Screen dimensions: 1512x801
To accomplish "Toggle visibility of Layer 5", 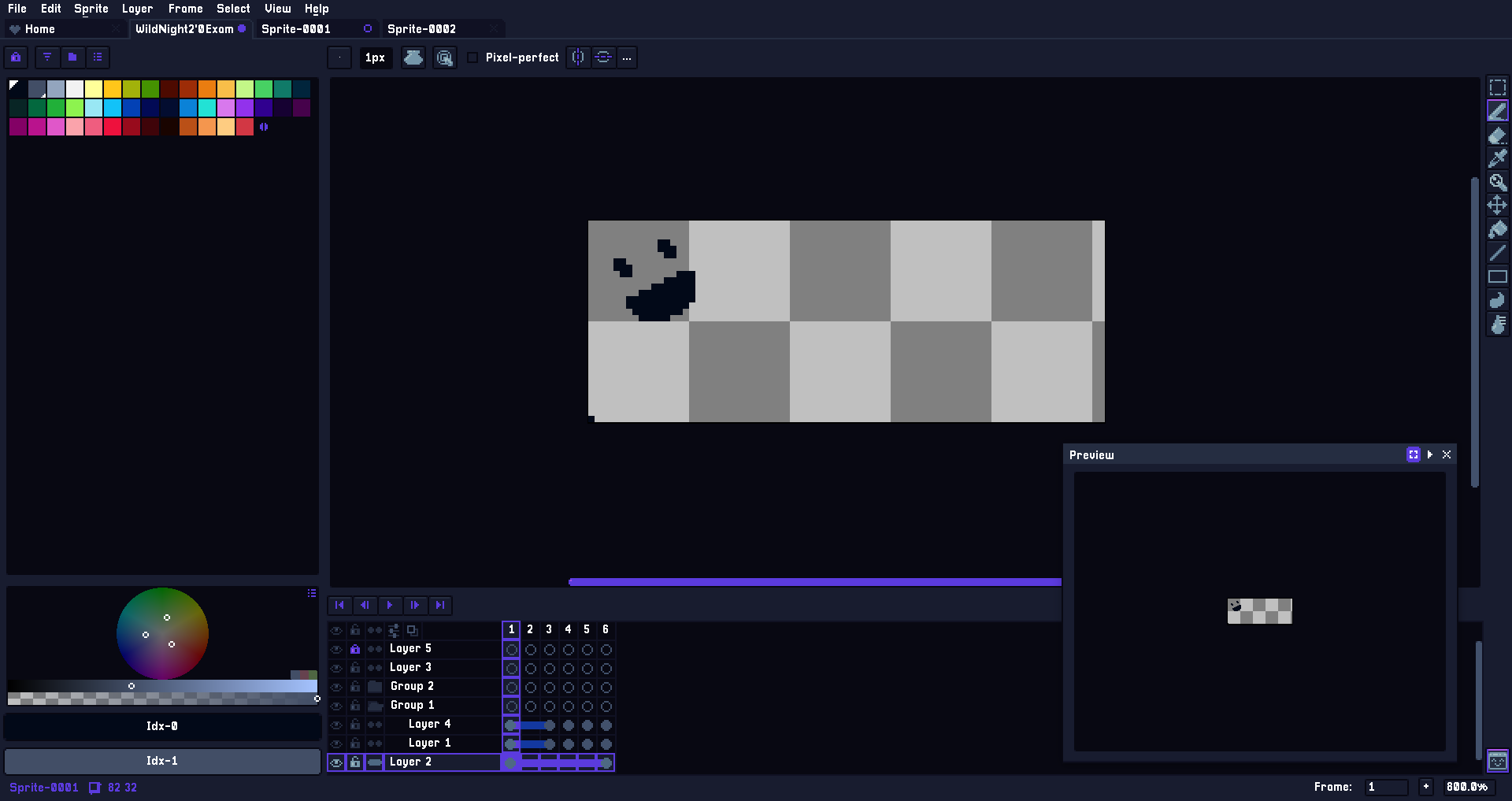I will [336, 649].
